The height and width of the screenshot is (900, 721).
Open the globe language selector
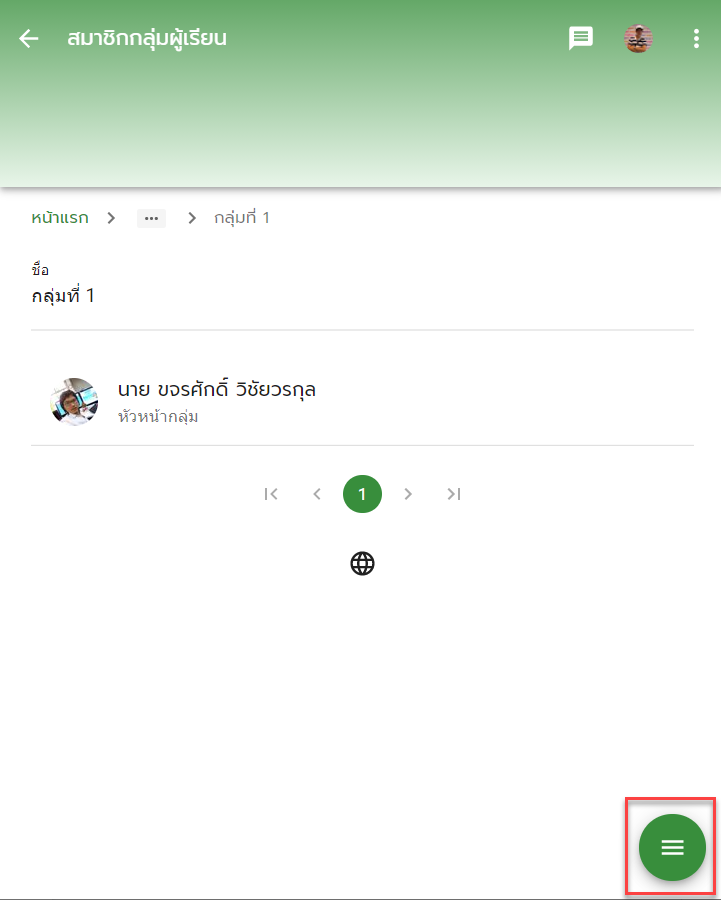pyautogui.click(x=362, y=564)
